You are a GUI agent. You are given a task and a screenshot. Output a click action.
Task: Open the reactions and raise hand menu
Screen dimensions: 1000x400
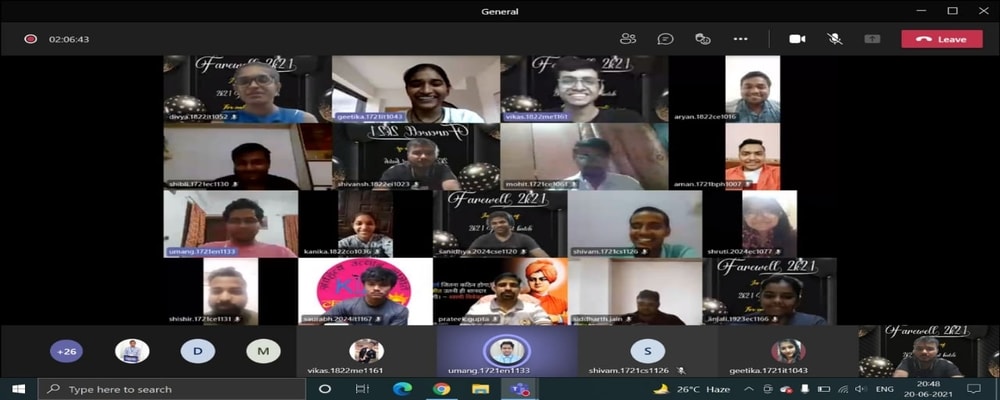703,39
